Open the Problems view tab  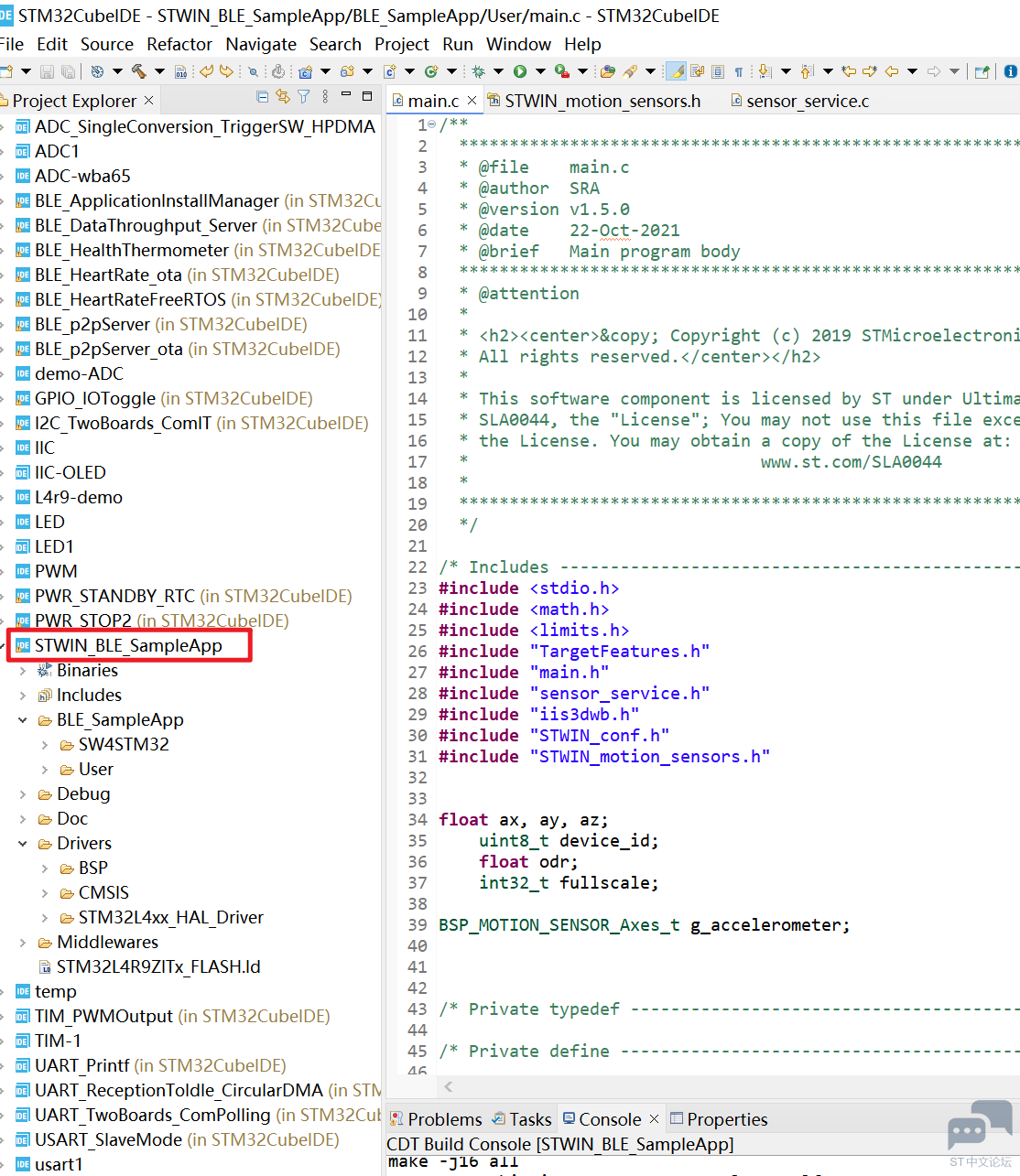coord(444,1119)
